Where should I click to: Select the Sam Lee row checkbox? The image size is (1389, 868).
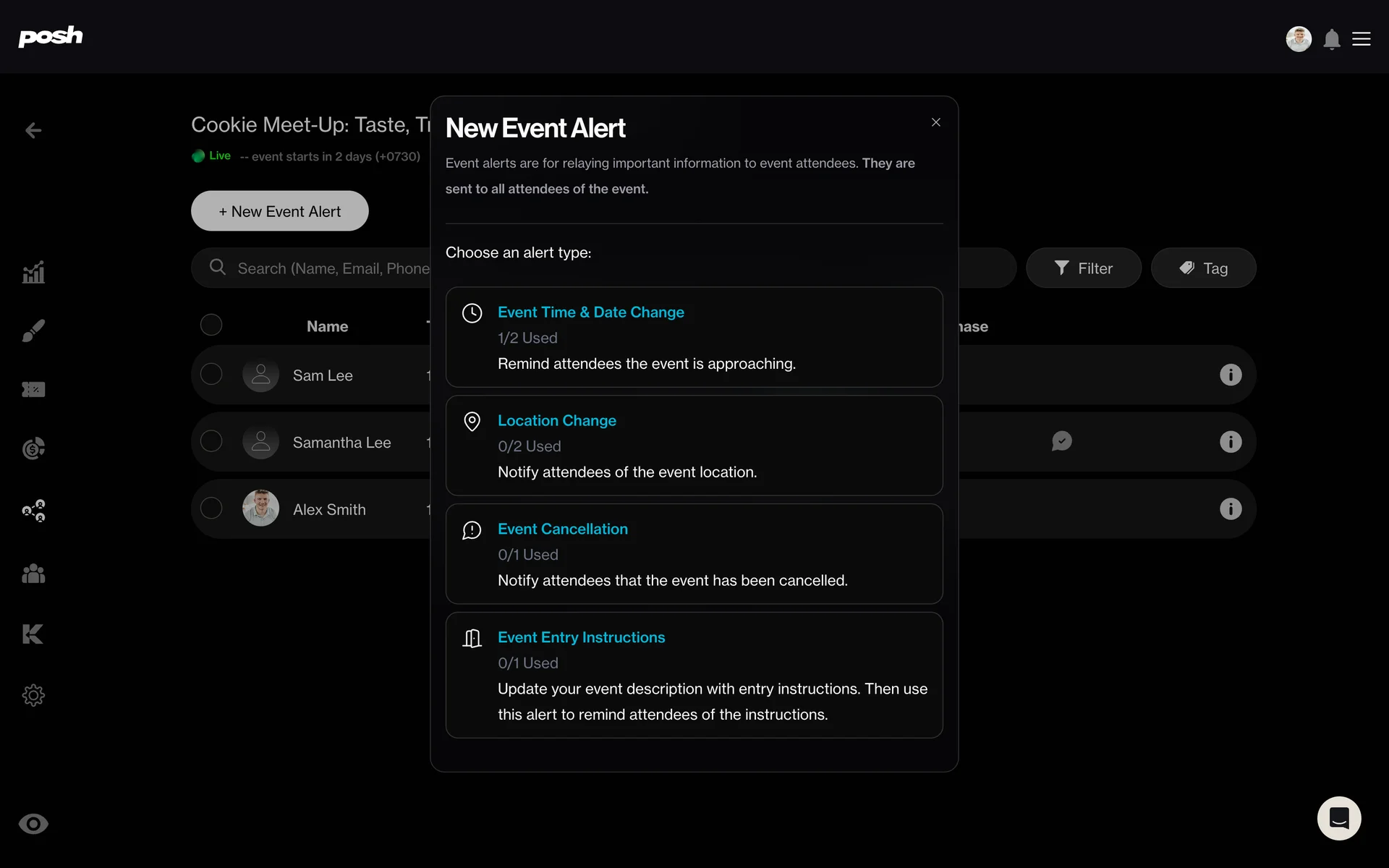[211, 374]
